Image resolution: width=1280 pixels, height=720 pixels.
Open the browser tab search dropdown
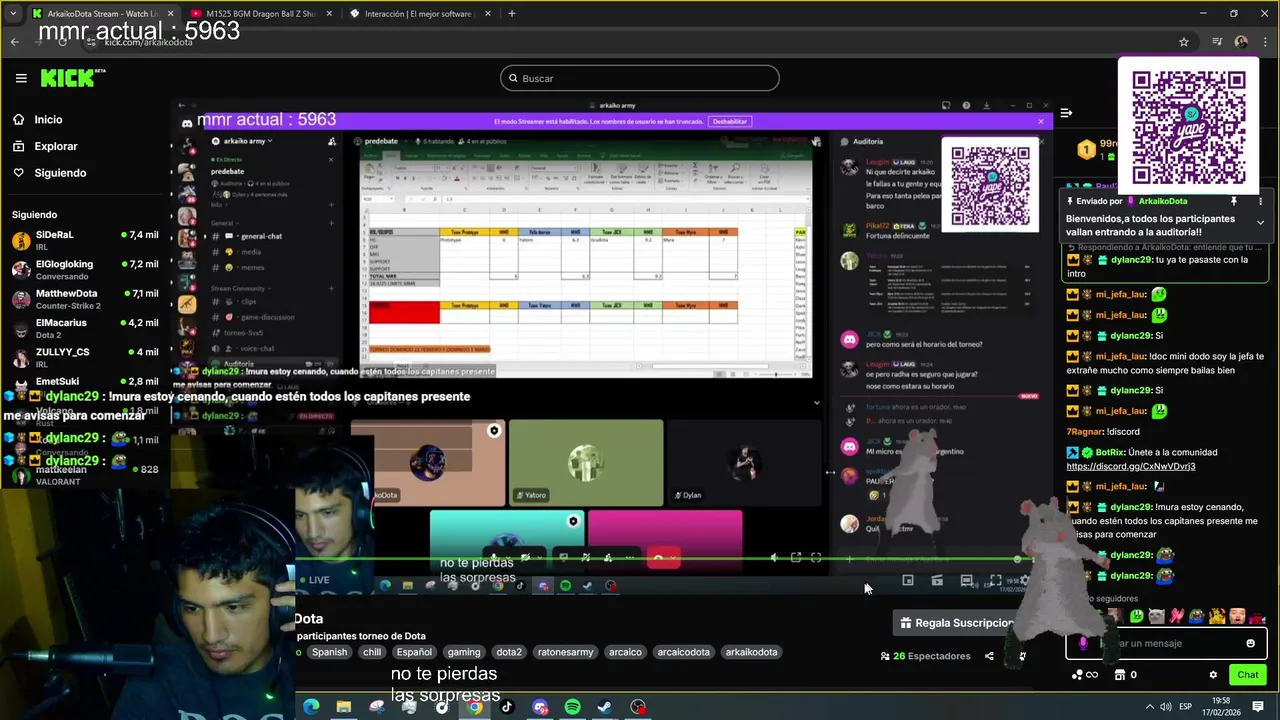(12, 13)
